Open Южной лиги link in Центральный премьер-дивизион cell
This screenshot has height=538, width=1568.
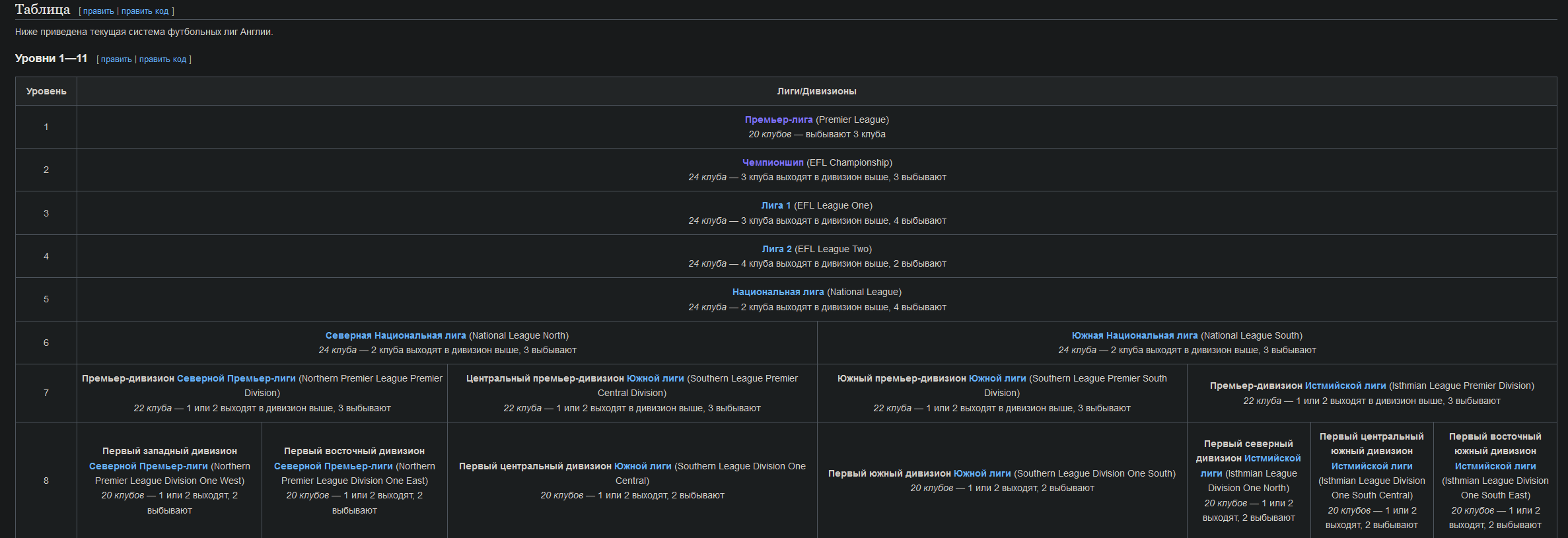(655, 378)
